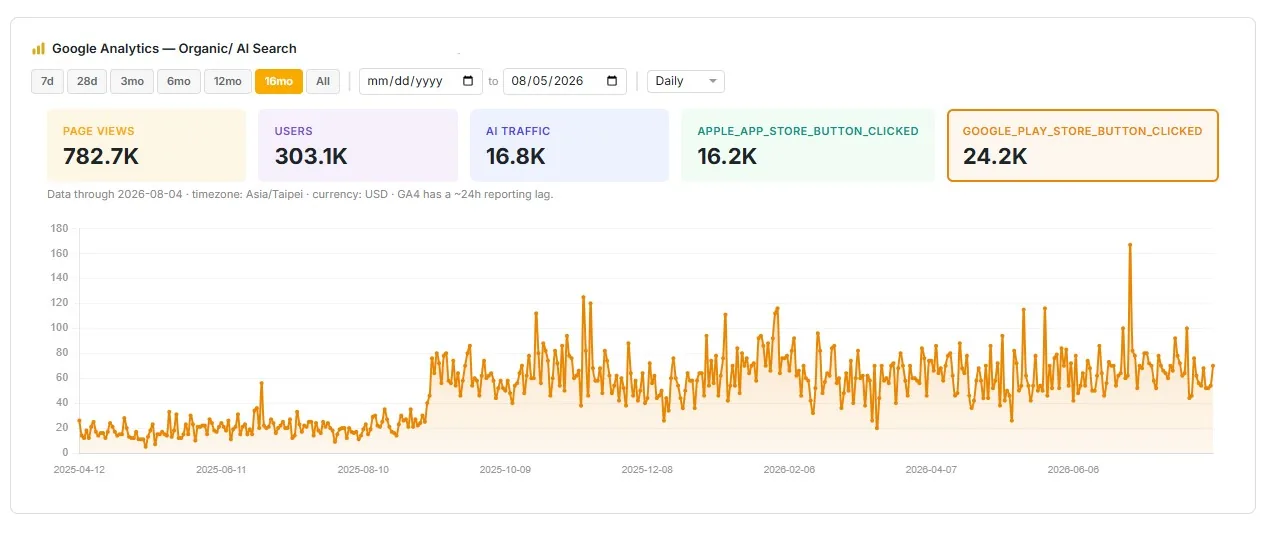Select GOOGLE_PLAY_STORE_BUTTON_CLICKED metric card
This screenshot has height=534, width=1281.
tap(1083, 145)
